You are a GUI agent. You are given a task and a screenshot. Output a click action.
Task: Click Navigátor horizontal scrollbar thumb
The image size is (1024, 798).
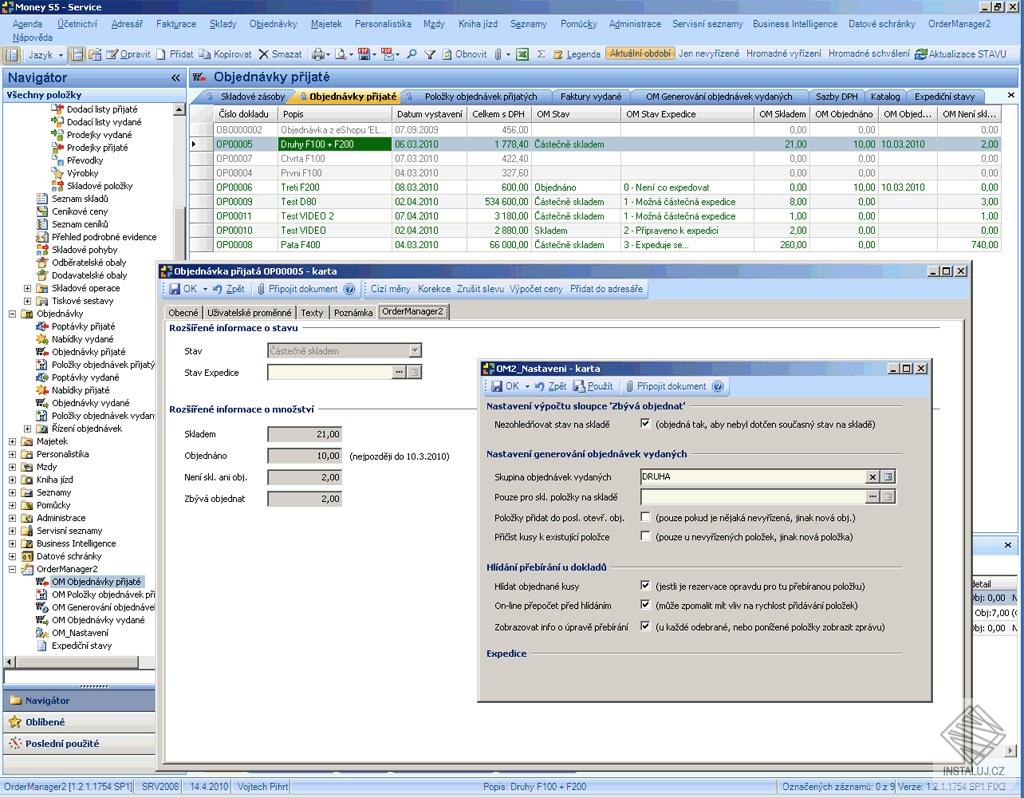coord(76,662)
